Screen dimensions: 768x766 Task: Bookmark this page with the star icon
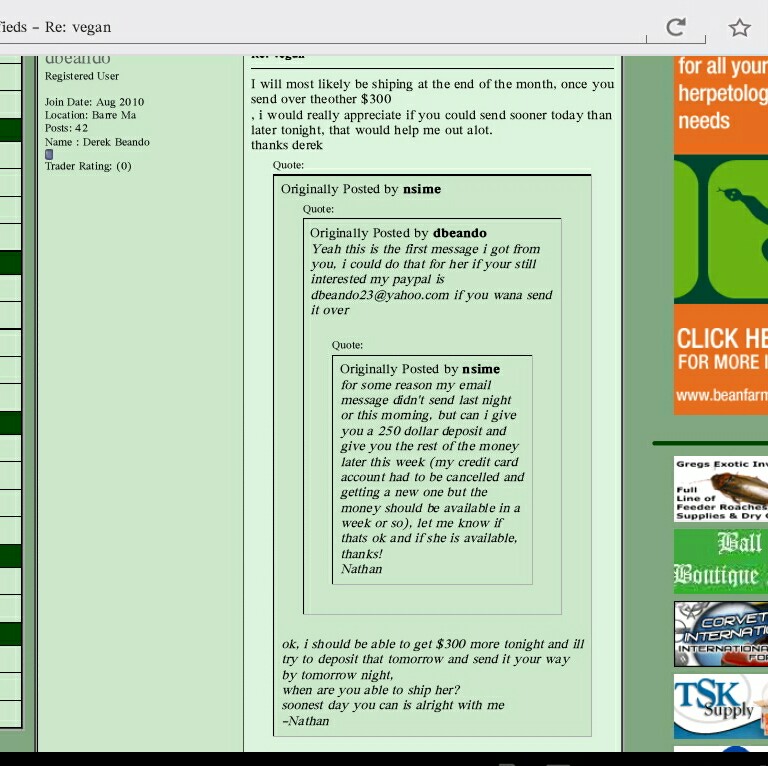pyautogui.click(x=739, y=27)
